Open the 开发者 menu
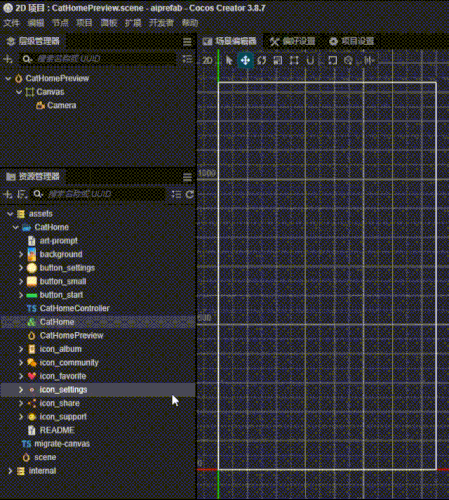Screen dimensions: 449x500 [x=161, y=23]
